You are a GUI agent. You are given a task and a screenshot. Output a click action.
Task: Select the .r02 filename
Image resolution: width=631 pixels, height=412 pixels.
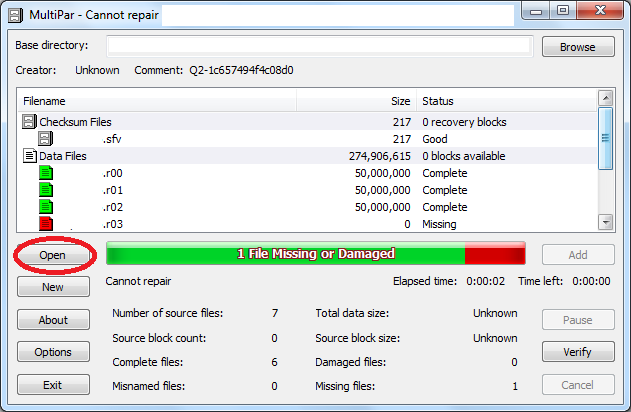[x=112, y=207]
